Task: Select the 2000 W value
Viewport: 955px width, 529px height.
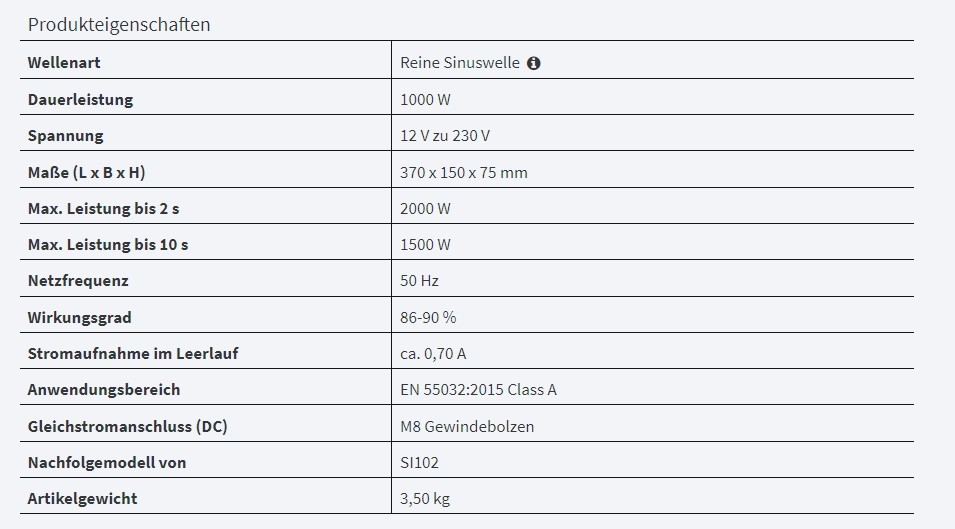Action: coord(425,208)
